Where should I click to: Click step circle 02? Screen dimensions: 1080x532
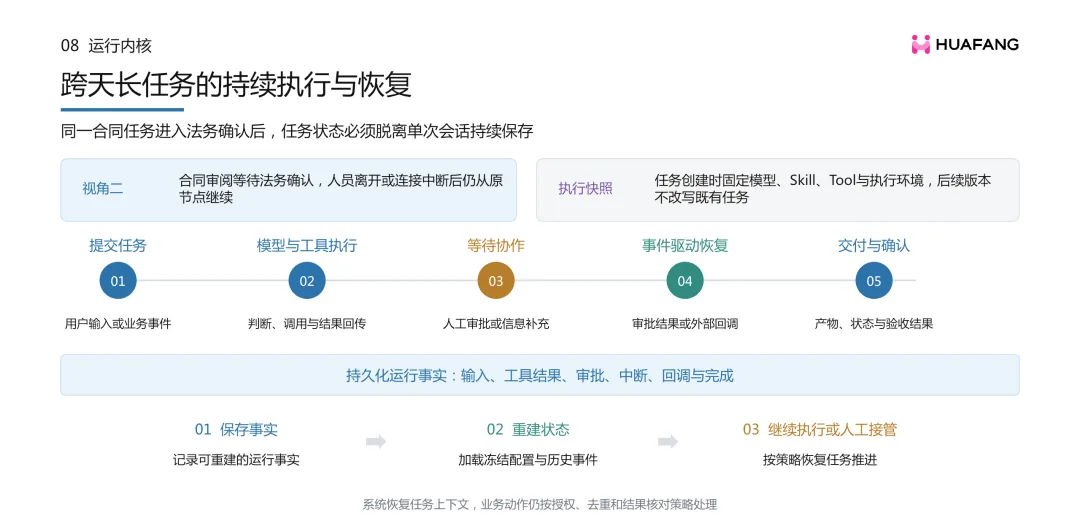[307, 281]
